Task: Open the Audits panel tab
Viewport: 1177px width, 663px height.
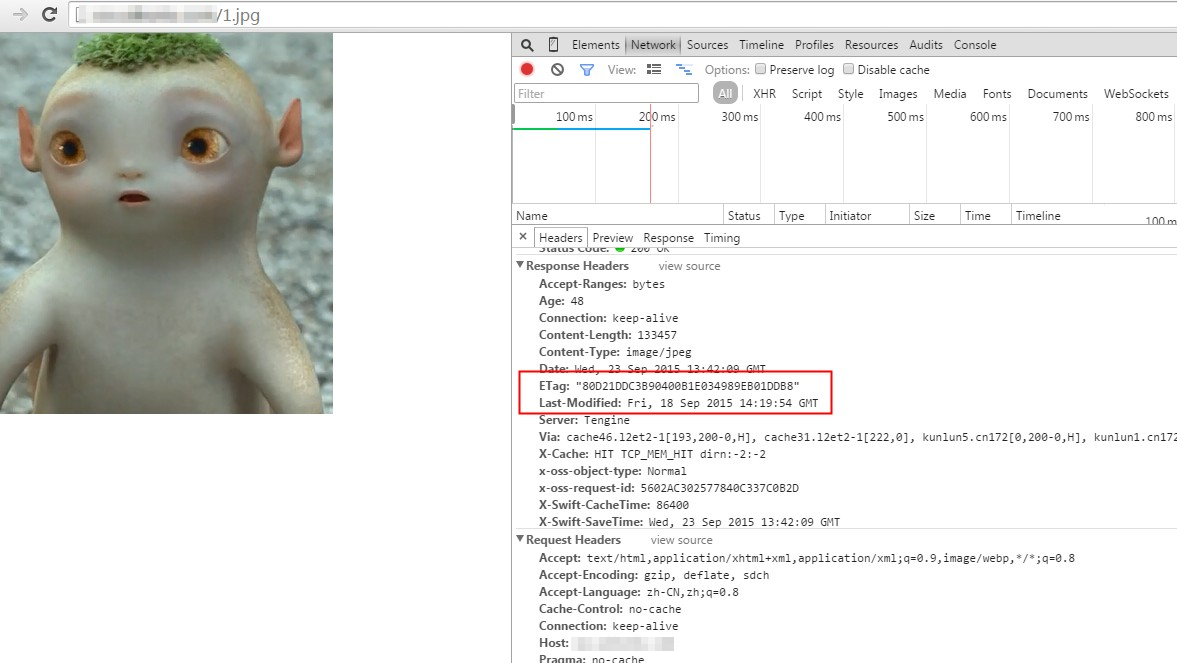Action: tap(926, 45)
